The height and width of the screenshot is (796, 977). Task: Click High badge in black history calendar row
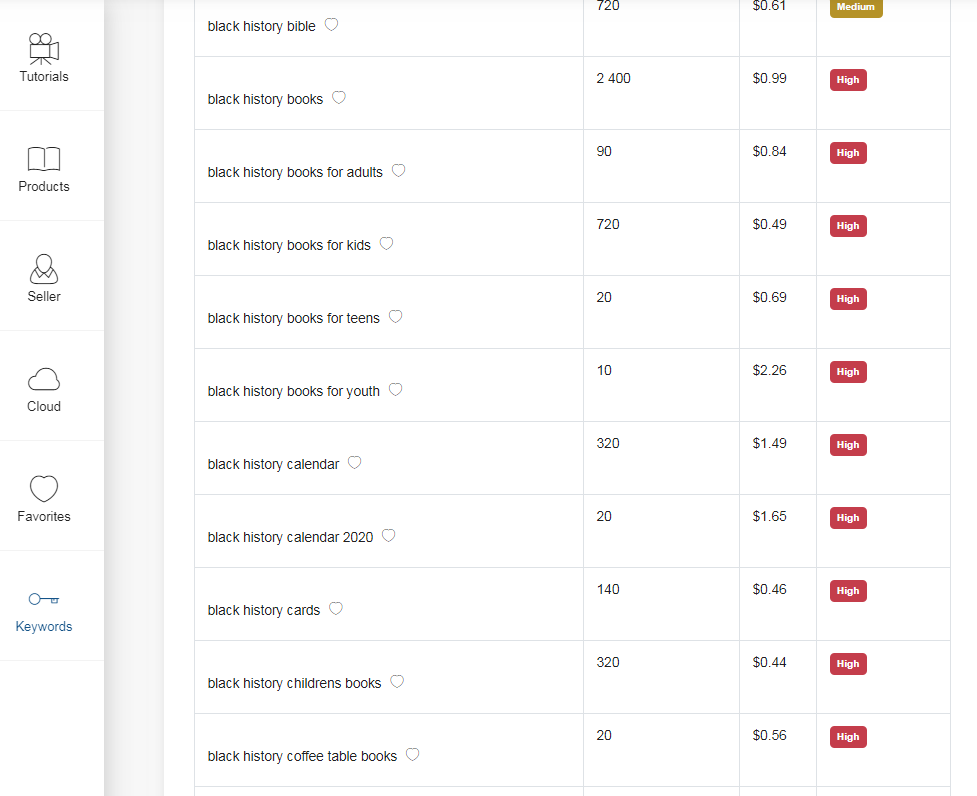tap(848, 445)
